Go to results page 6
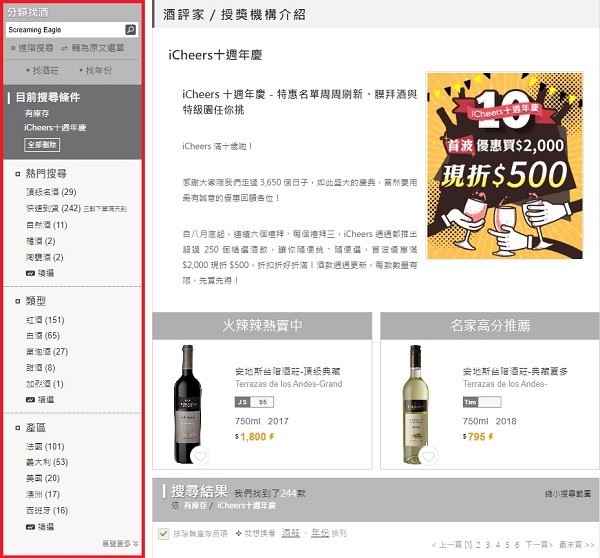Screen dimensions: 600x558 click(x=517, y=545)
